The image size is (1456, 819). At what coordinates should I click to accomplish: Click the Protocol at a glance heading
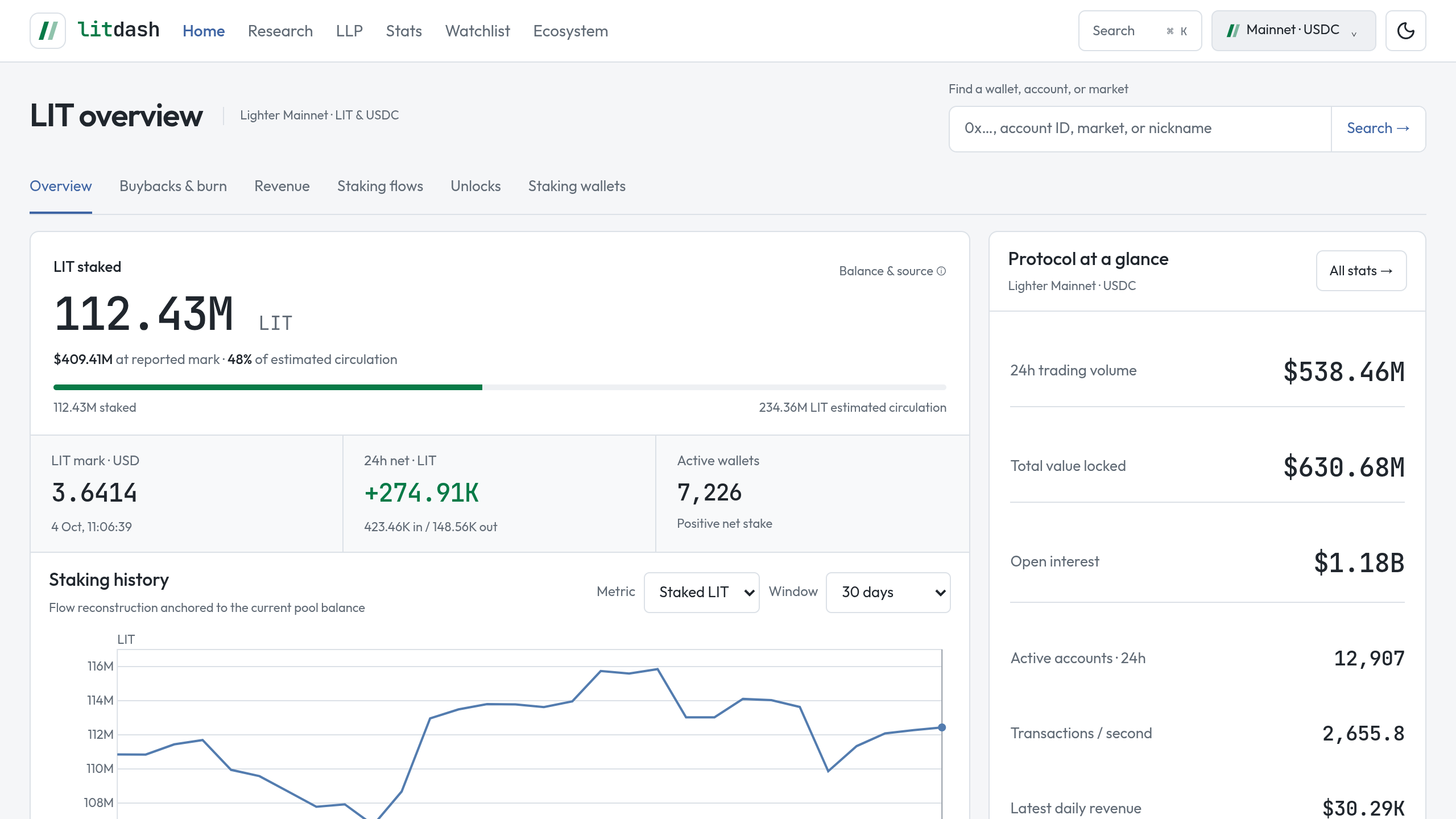pyautogui.click(x=1088, y=259)
